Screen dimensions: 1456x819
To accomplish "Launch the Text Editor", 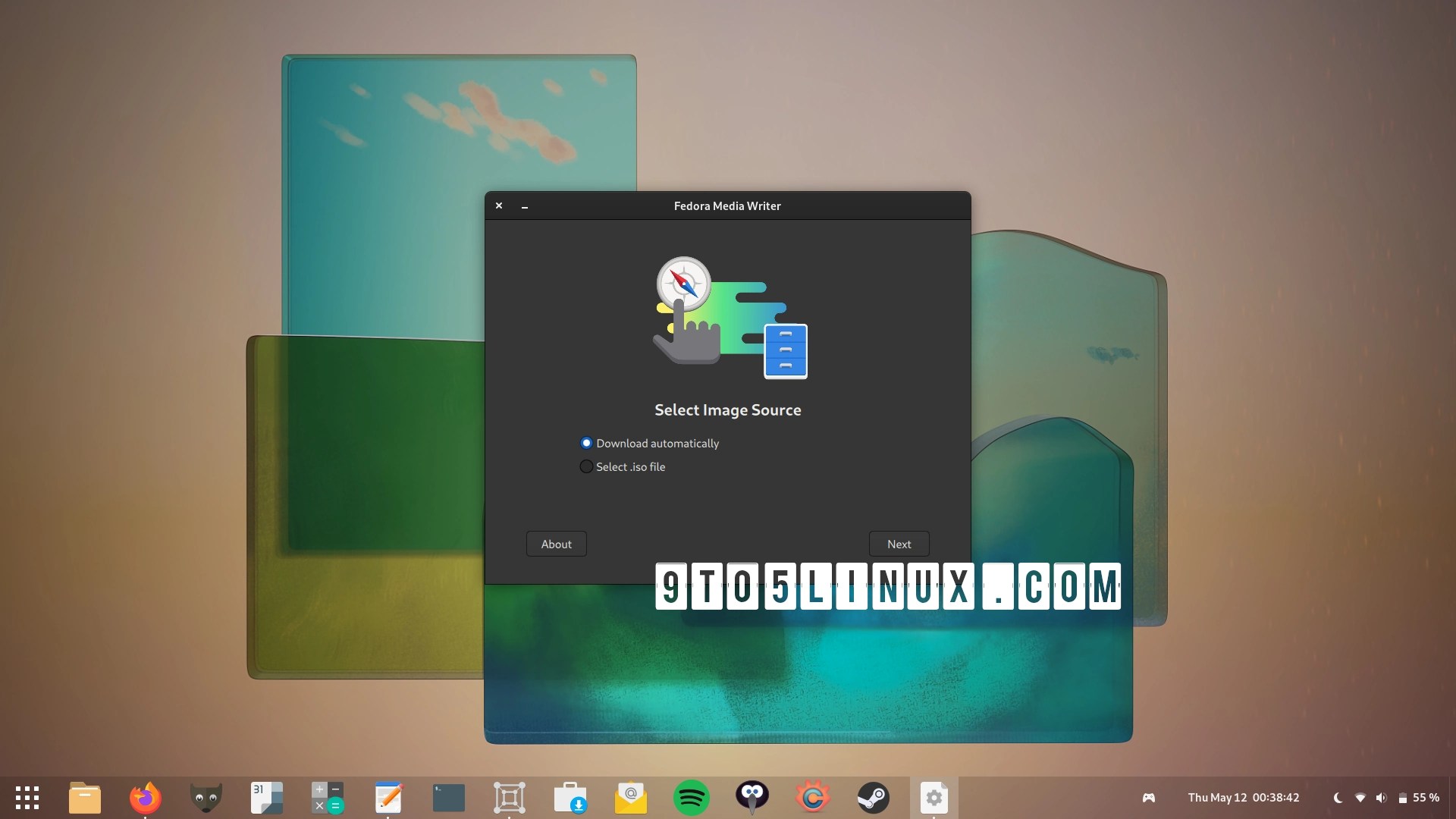I will pos(388,798).
